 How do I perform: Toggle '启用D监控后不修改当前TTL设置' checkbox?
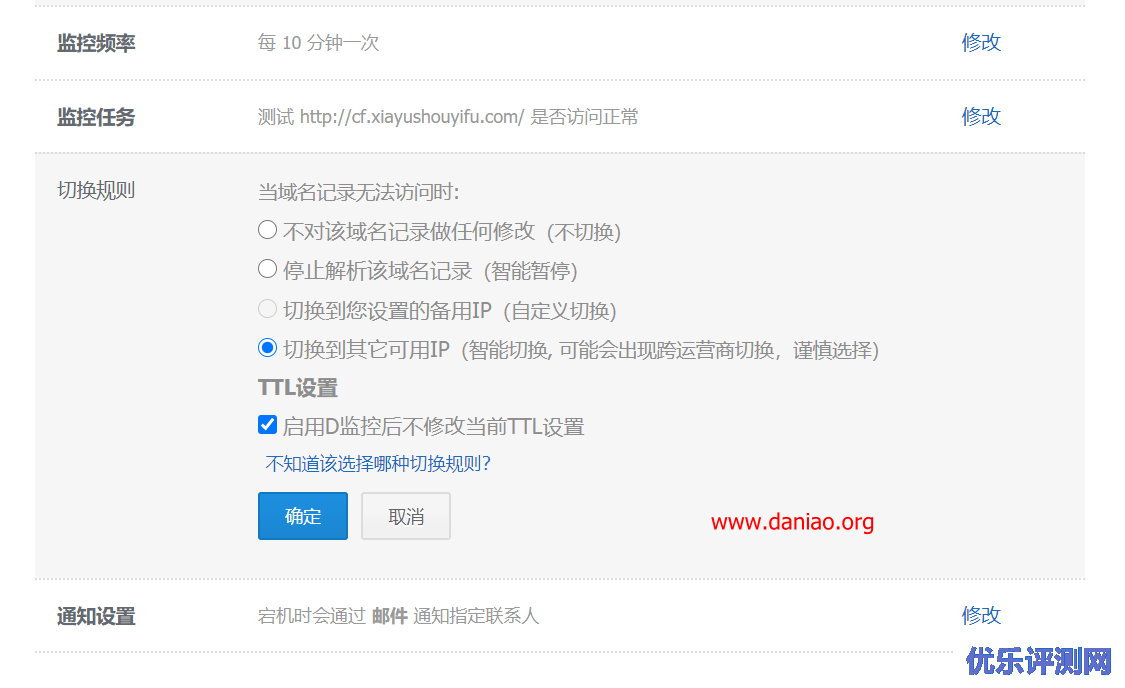click(x=267, y=425)
